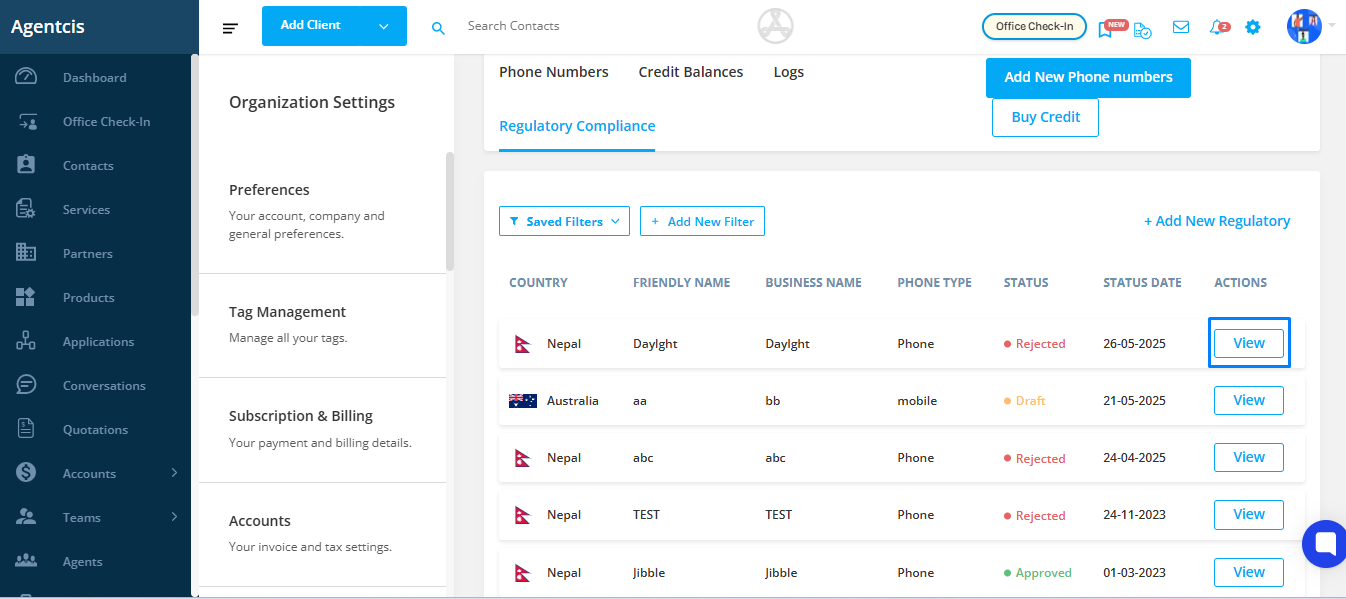Viewport: 1346px width, 599px height.
Task: Expand the Teams sidebar submenu
Action: pyautogui.click(x=174, y=517)
